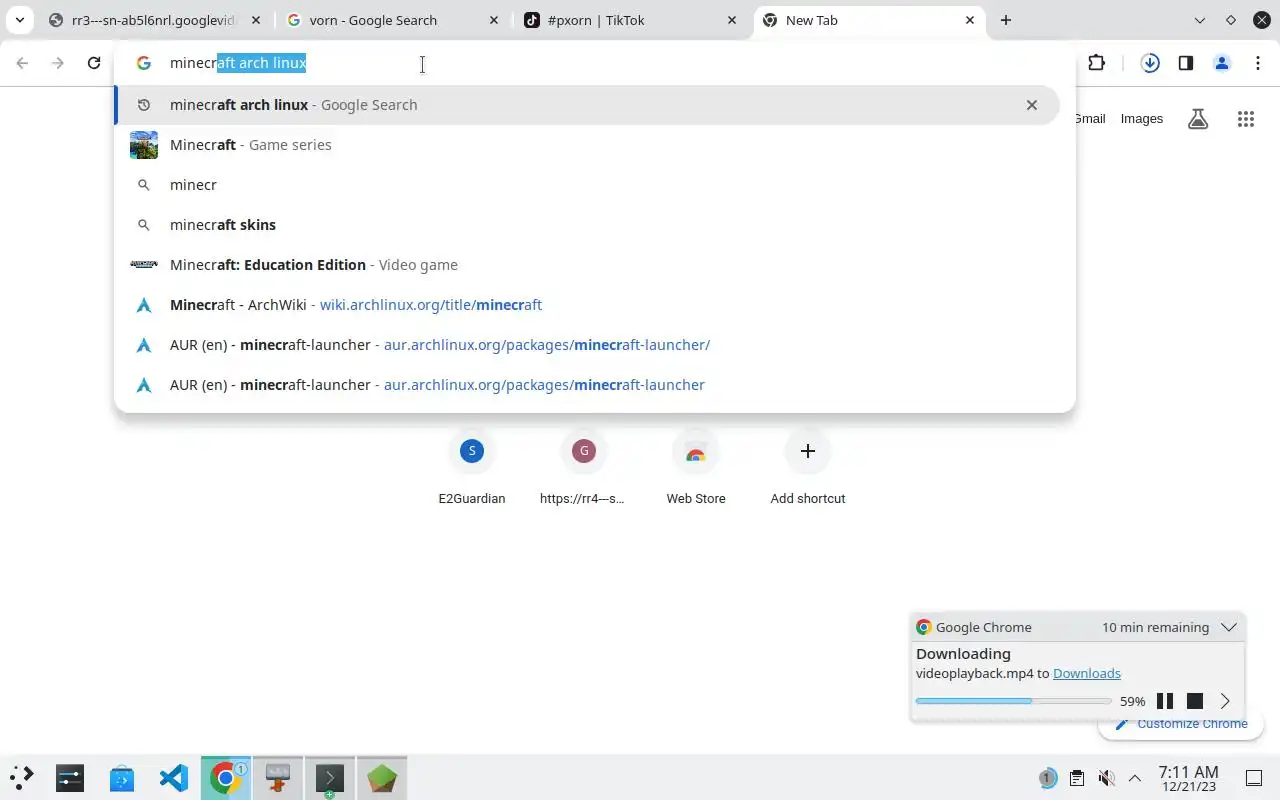This screenshot has width=1280, height=800.
Task: Toggle the side panel icon
Action: (1186, 63)
